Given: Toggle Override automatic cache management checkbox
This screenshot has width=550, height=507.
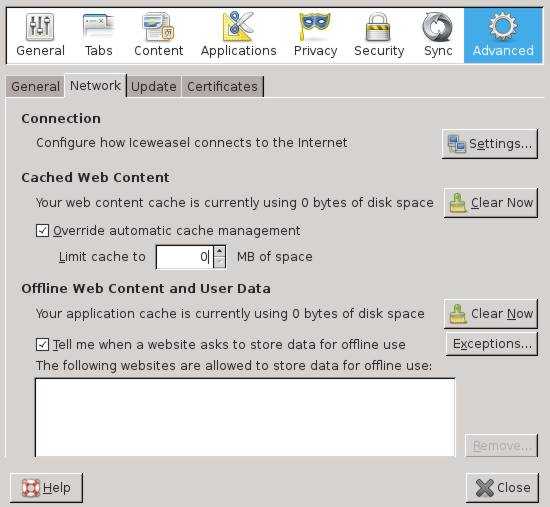Looking at the screenshot, I should 42,231.
